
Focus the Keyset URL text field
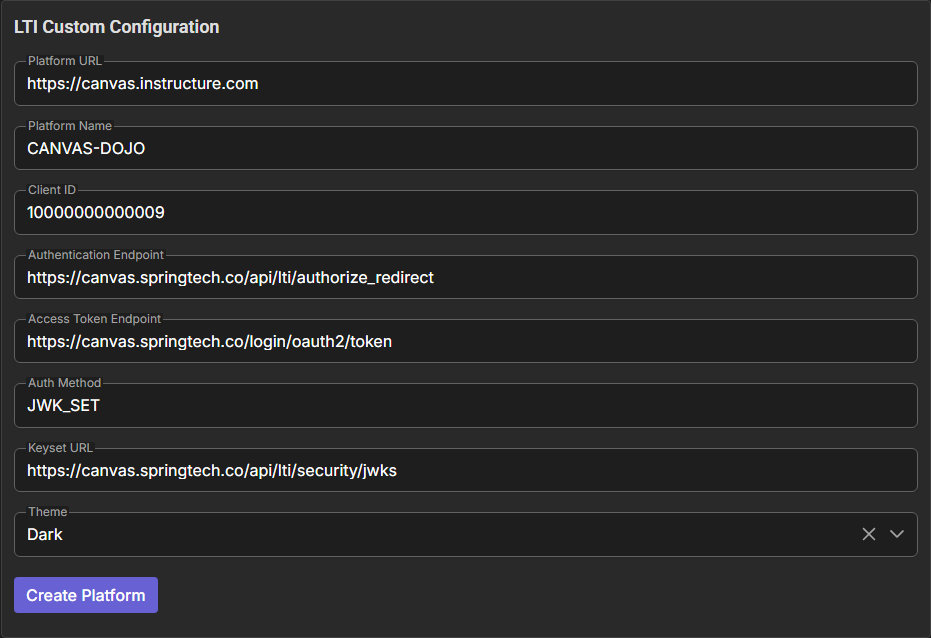pos(465,470)
